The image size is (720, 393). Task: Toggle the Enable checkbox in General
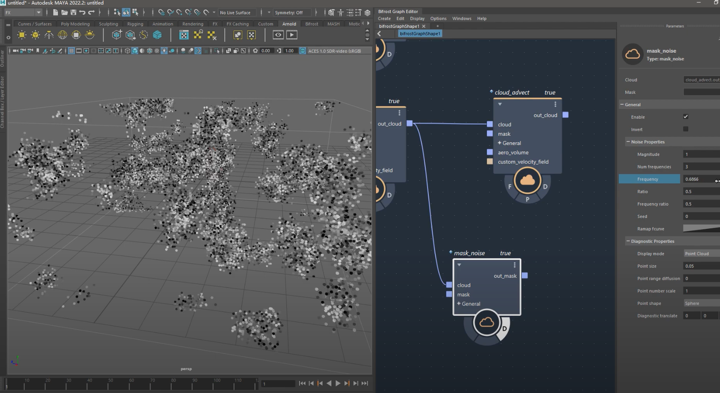686,117
